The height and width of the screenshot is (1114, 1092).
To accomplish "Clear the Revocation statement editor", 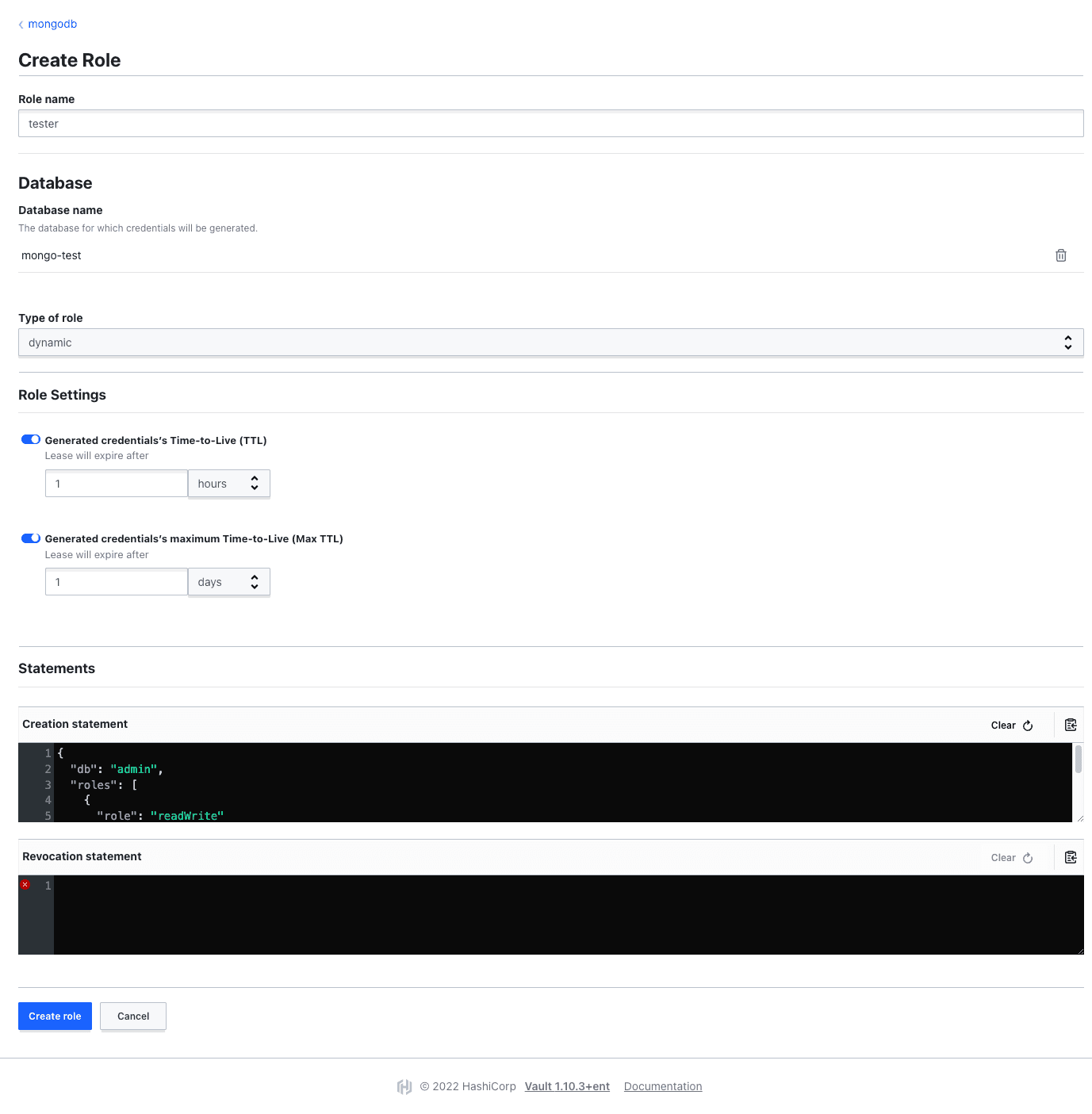I will coord(1012,858).
